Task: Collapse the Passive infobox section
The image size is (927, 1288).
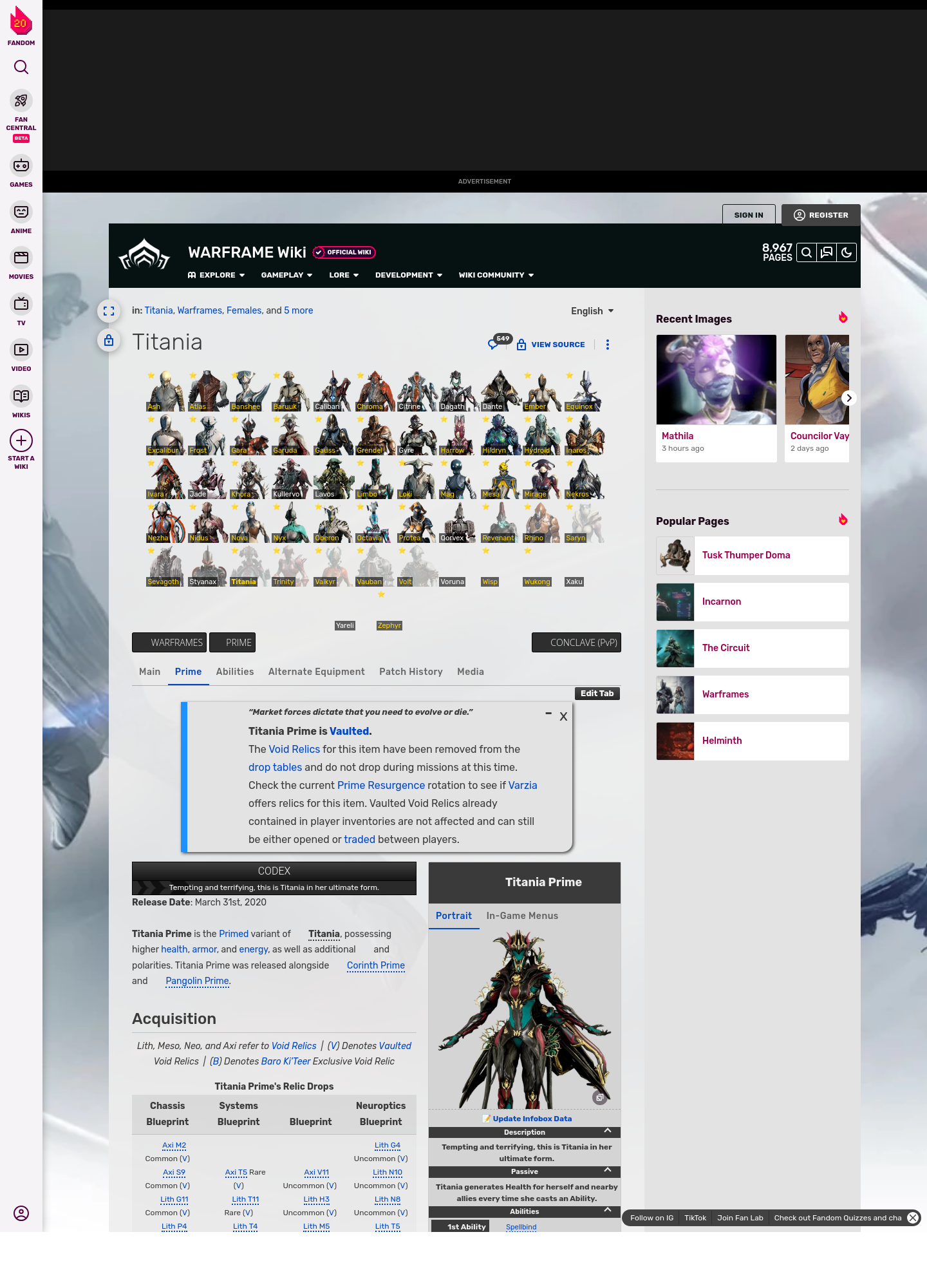Action: tap(608, 1171)
